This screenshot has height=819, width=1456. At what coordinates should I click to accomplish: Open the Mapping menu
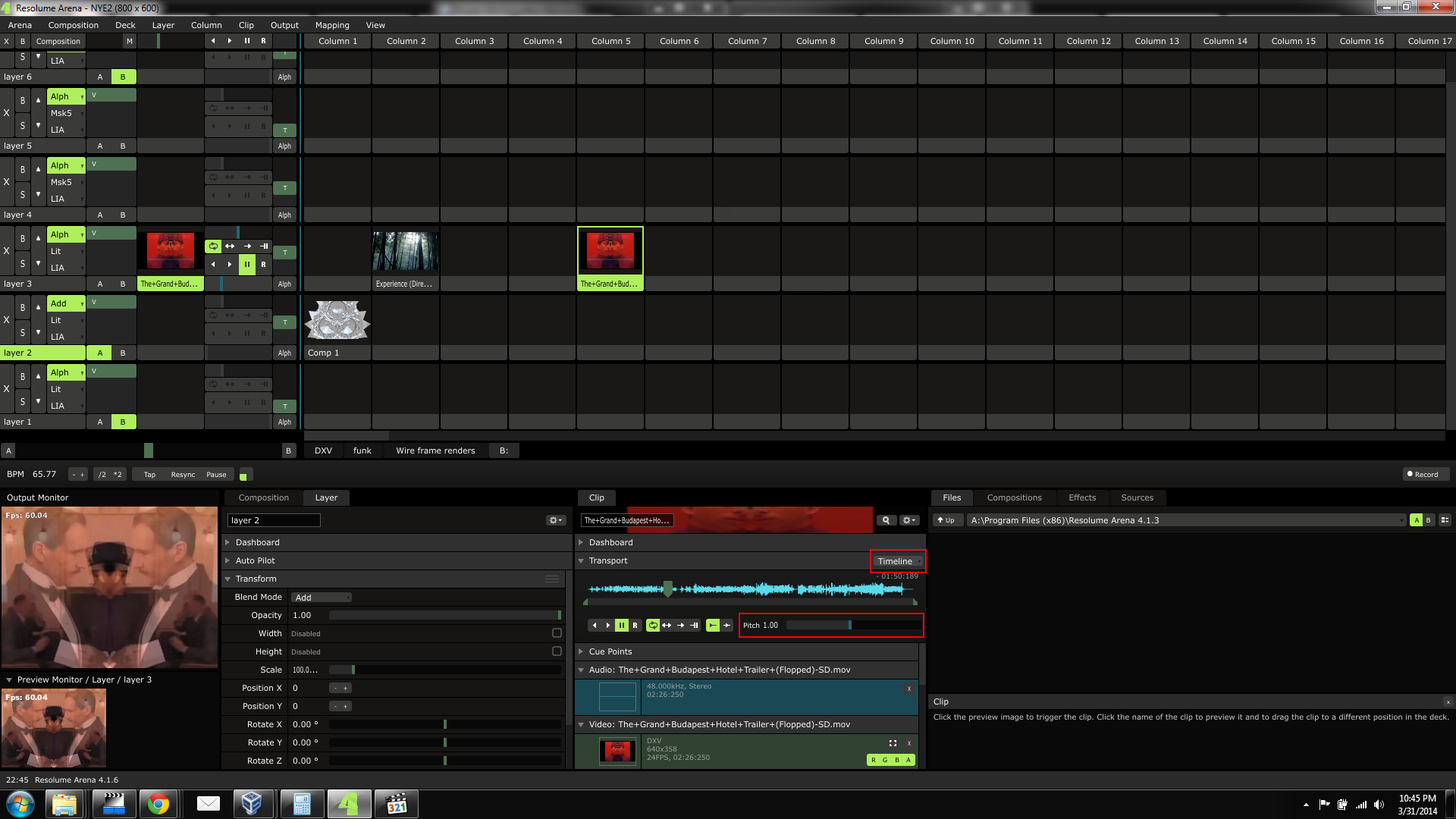(332, 25)
